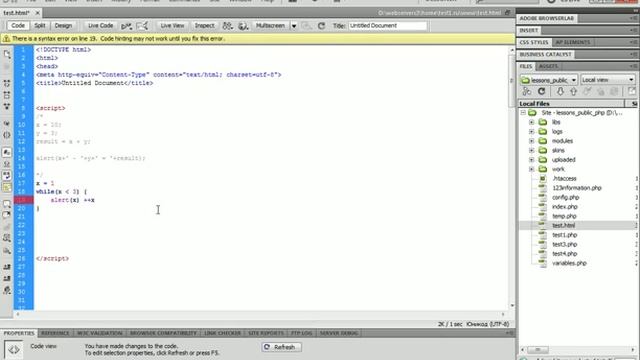Viewport: 640px width, 360px height.
Task: Open the Reference tab in bottom panel
Action: [55, 333]
